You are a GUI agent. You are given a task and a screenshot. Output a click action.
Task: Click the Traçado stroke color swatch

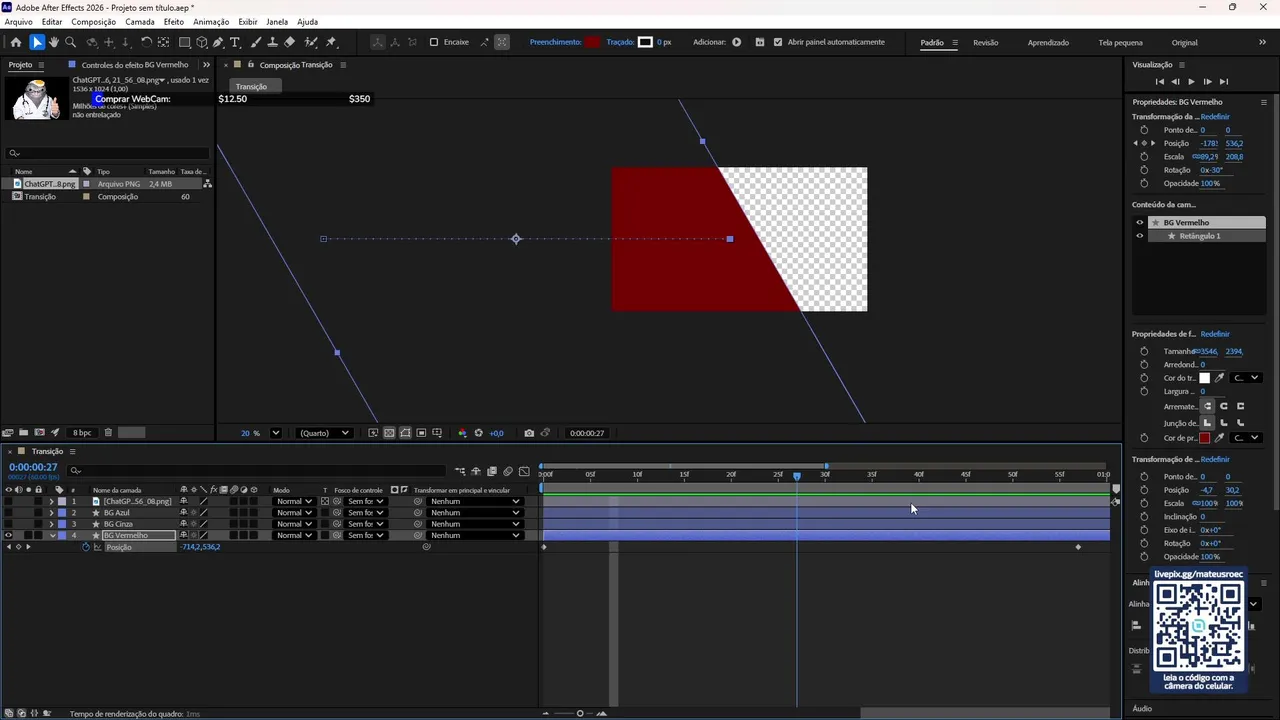click(x=645, y=42)
